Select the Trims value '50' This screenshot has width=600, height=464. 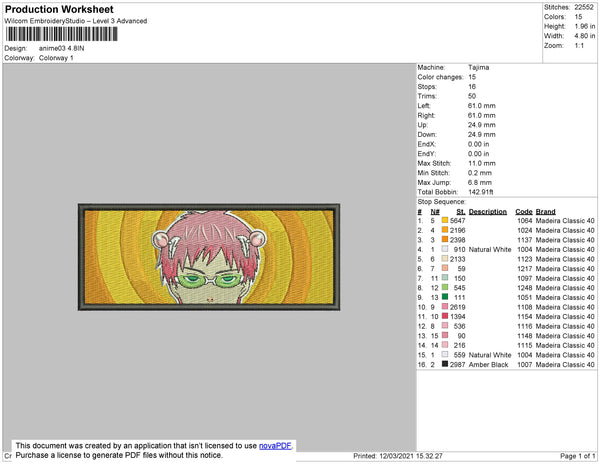[472, 96]
